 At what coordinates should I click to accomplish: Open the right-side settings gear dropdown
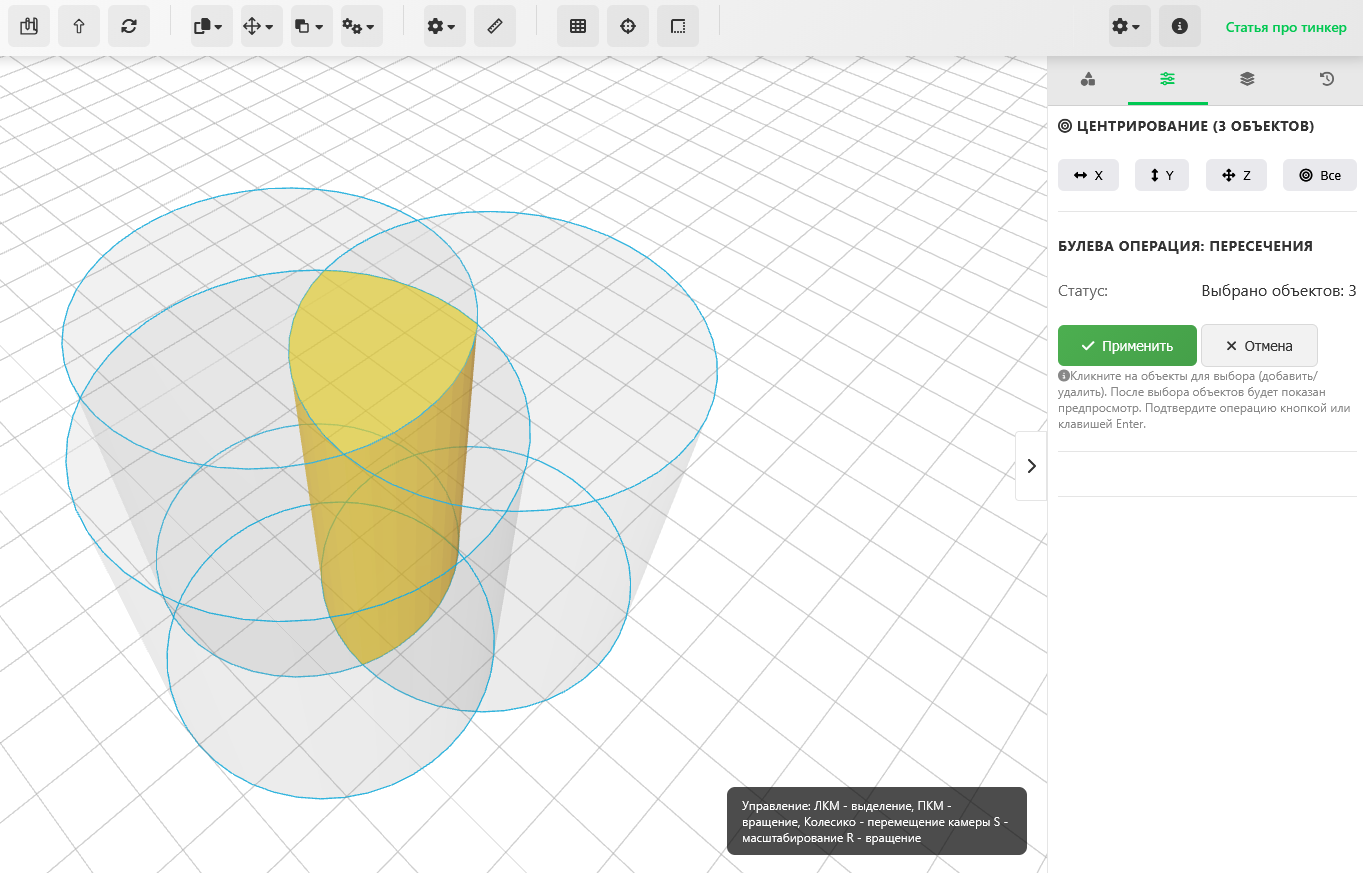(1130, 27)
